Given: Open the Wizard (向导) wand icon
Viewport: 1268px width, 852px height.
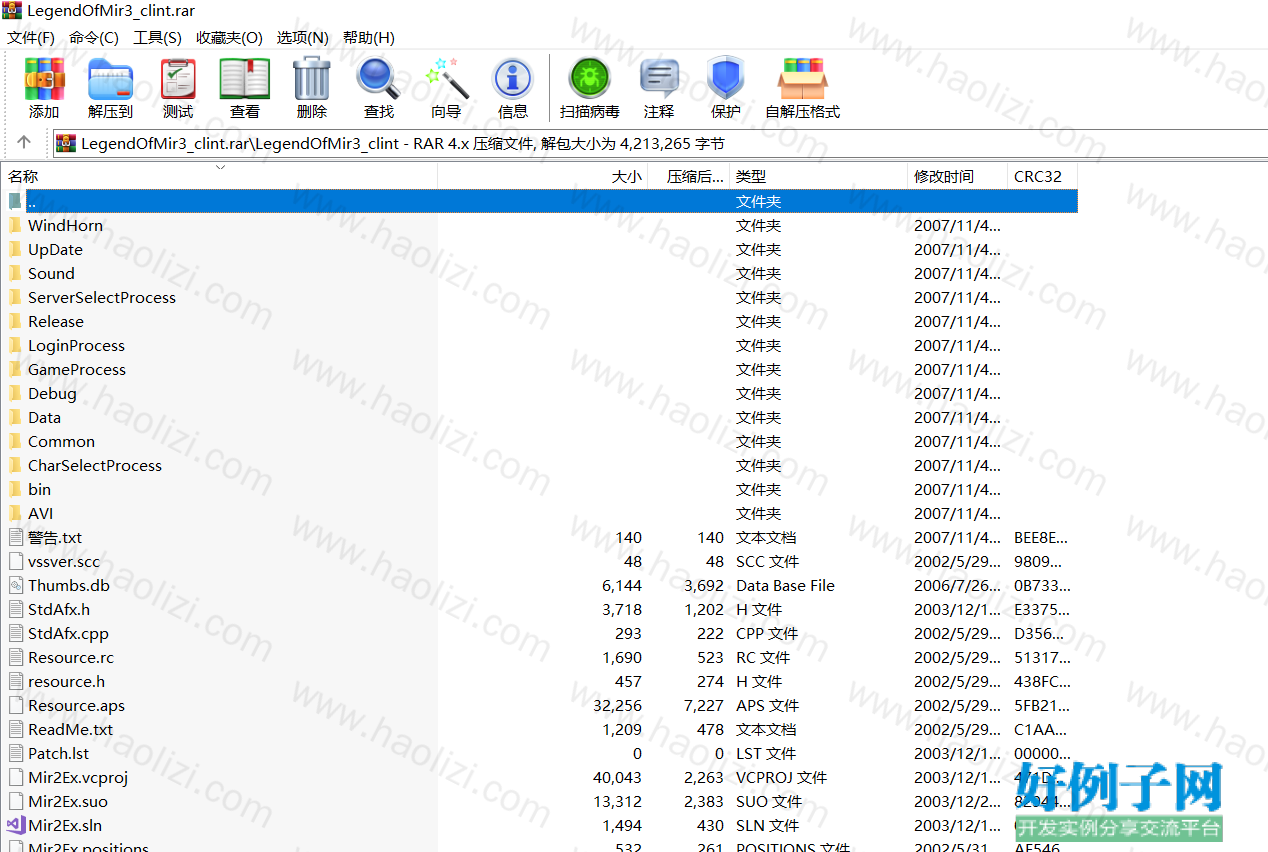Looking at the screenshot, I should coord(446,79).
